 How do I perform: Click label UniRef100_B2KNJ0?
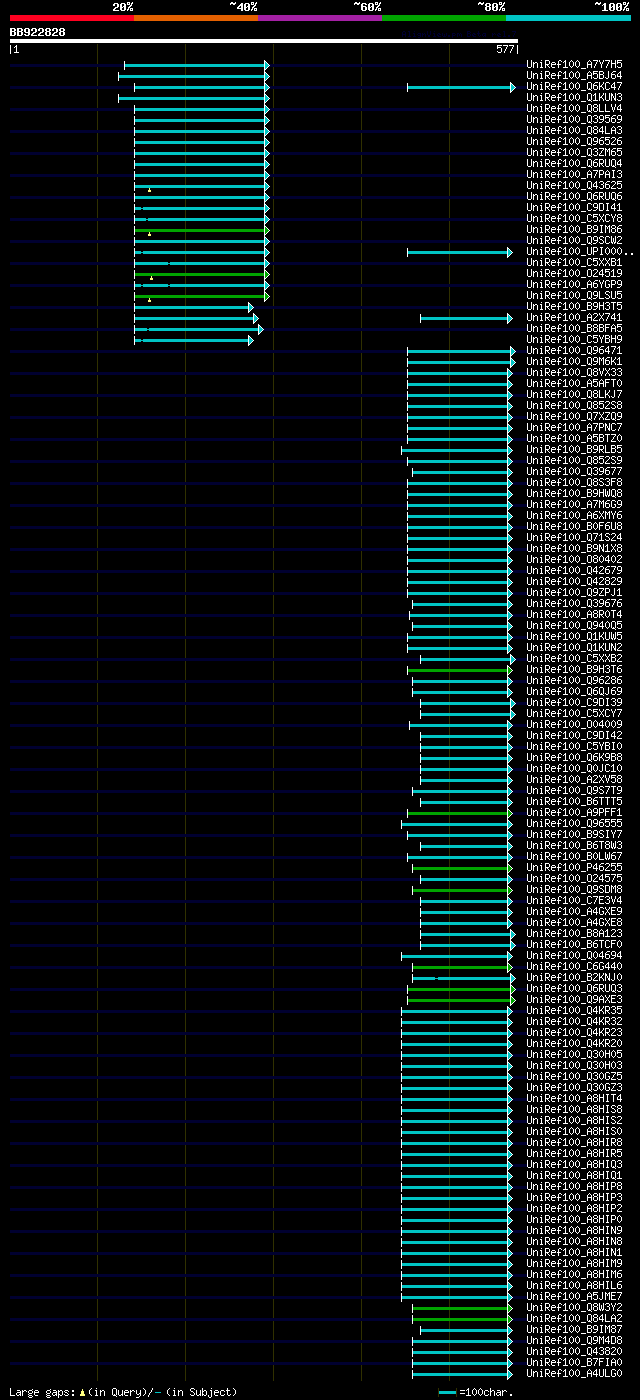coord(574,978)
